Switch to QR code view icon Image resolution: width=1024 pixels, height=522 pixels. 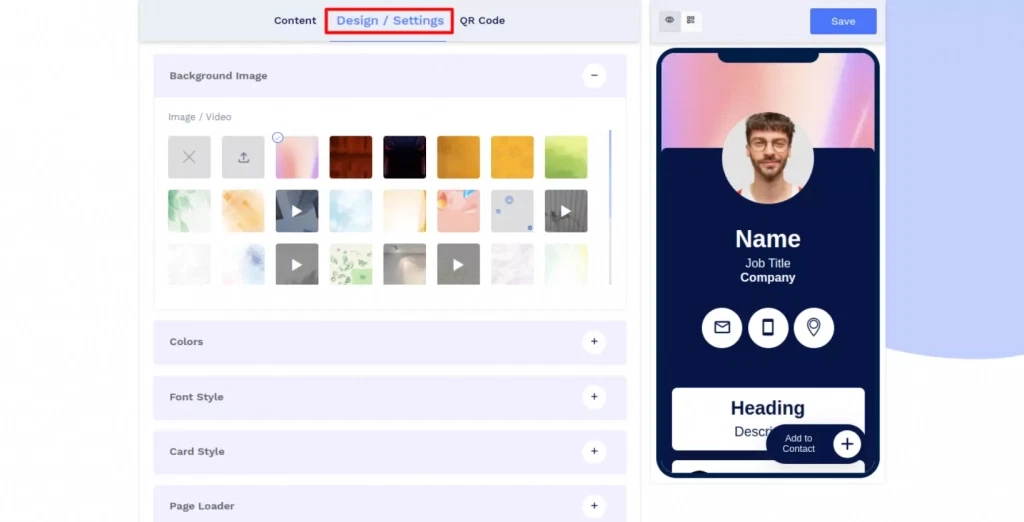tap(691, 20)
